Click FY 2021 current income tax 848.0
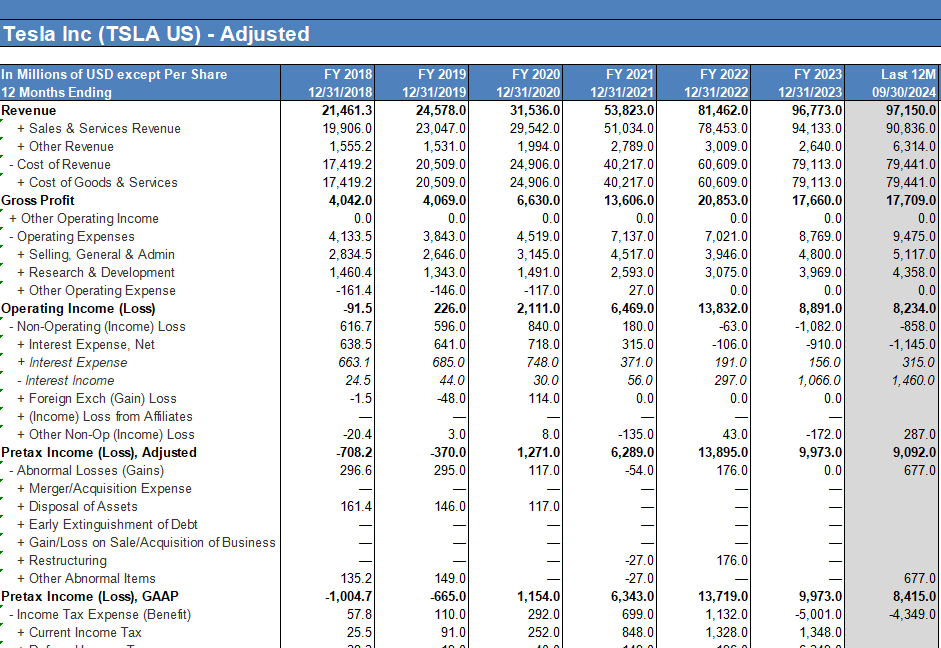Viewport: 941px width, 648px height. [638, 632]
